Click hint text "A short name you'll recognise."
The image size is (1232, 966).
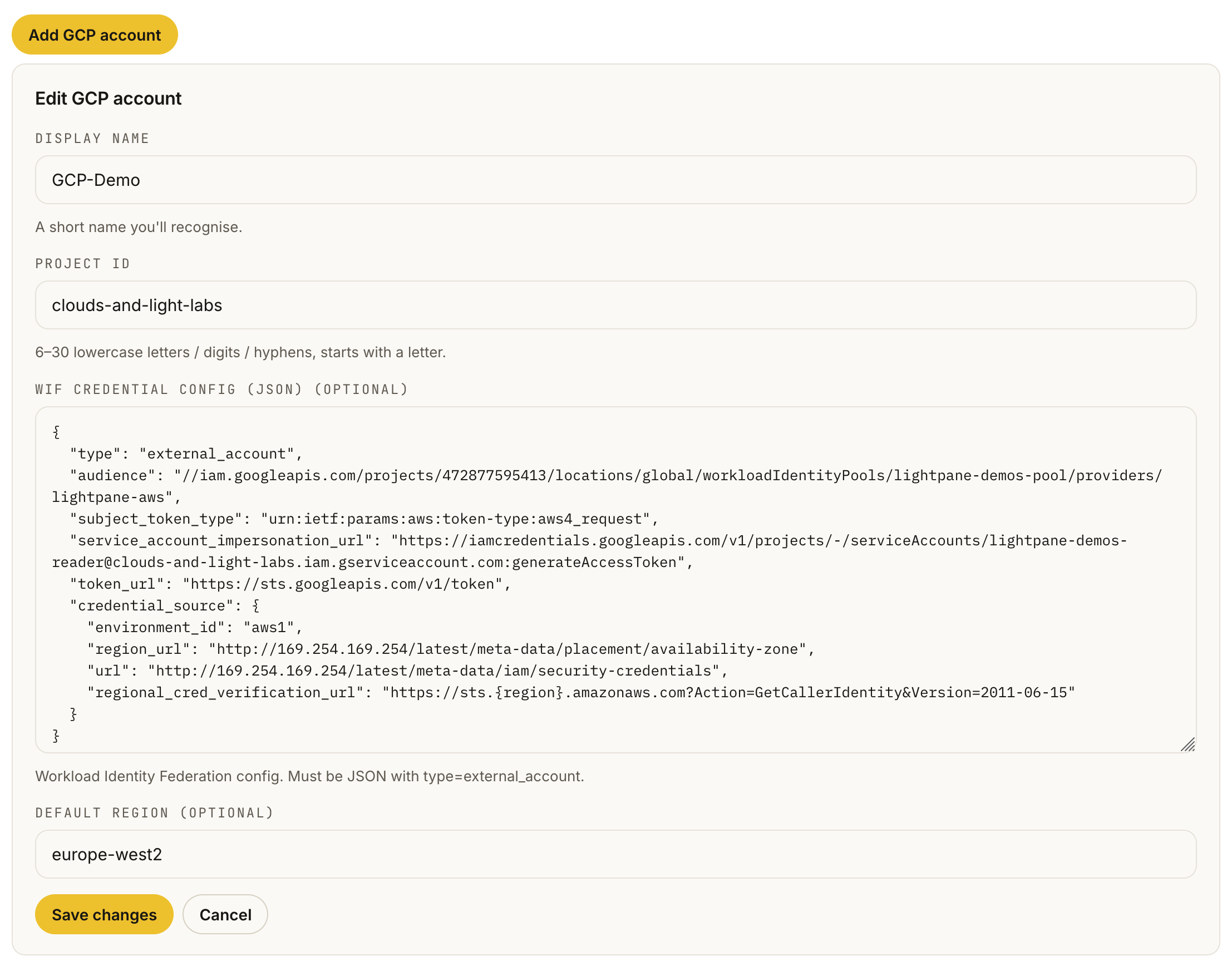tap(139, 227)
